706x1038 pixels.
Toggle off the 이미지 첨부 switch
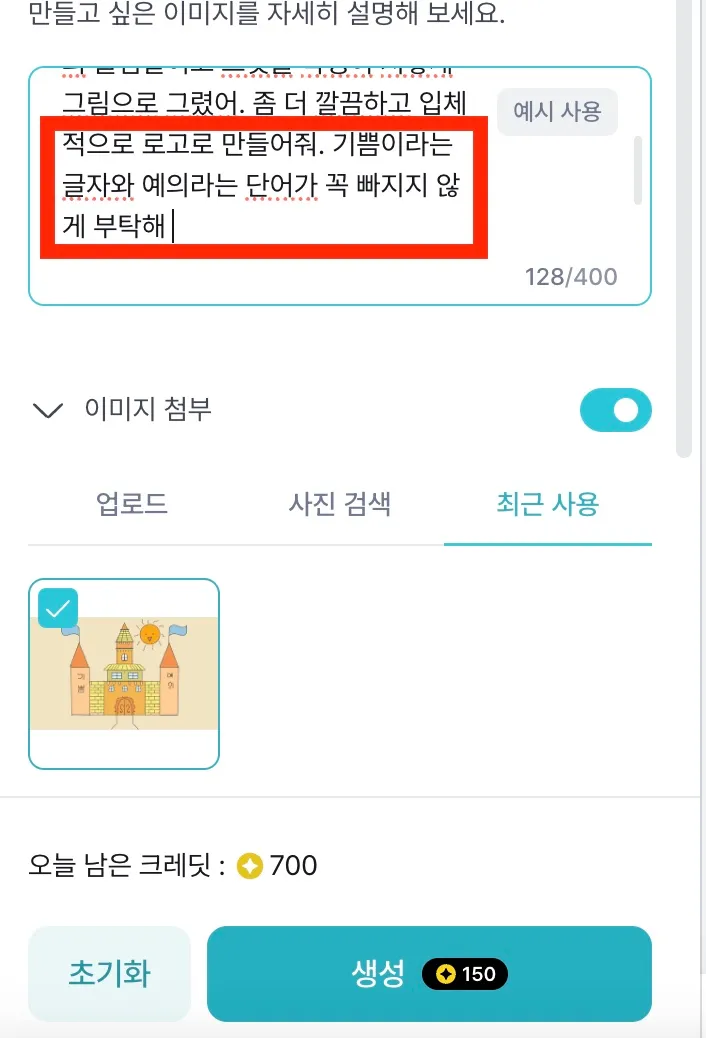click(615, 410)
